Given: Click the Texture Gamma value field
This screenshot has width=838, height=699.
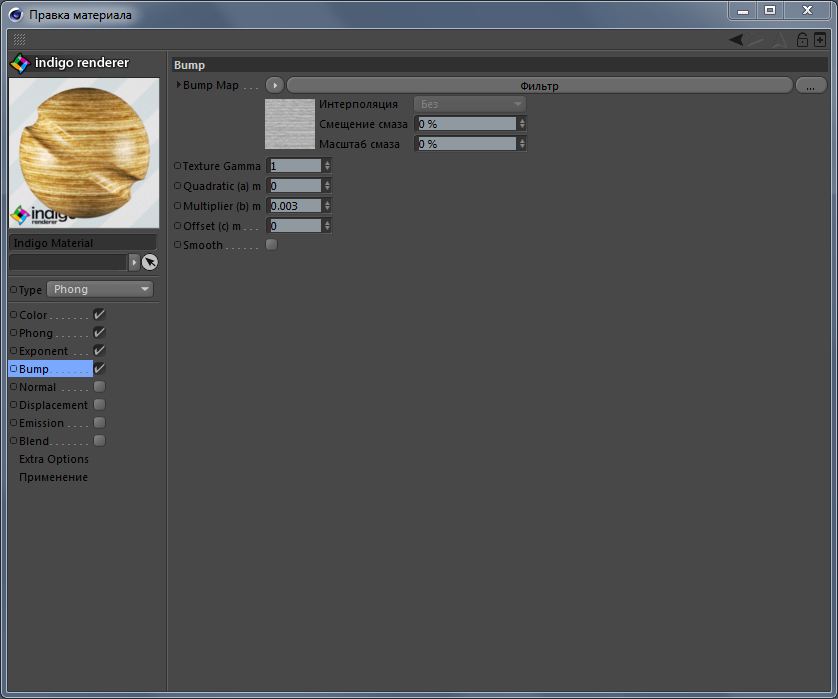Looking at the screenshot, I should pyautogui.click(x=295, y=166).
